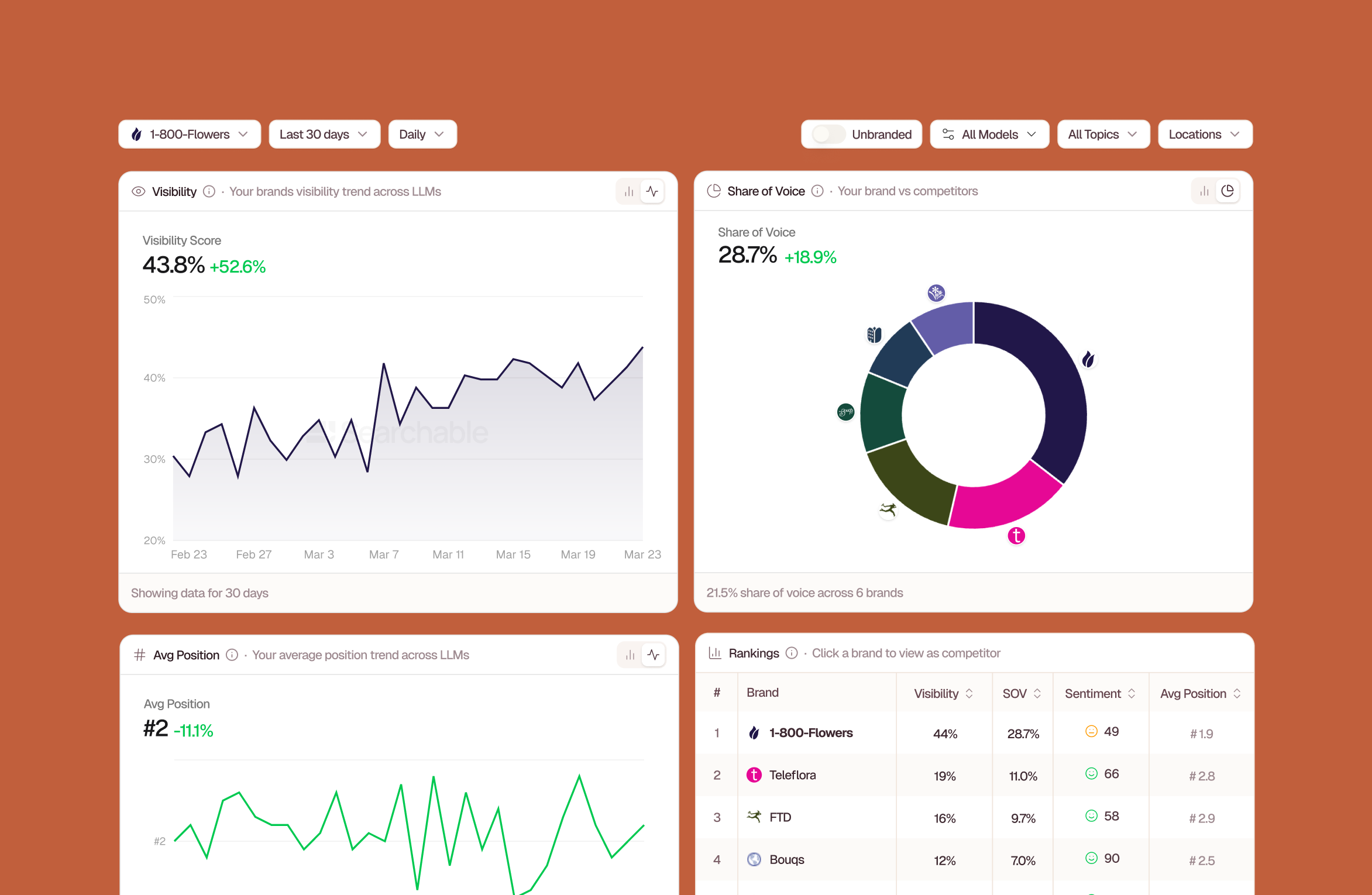Click the green Bouqs logo beside the donut

pyautogui.click(x=845, y=412)
